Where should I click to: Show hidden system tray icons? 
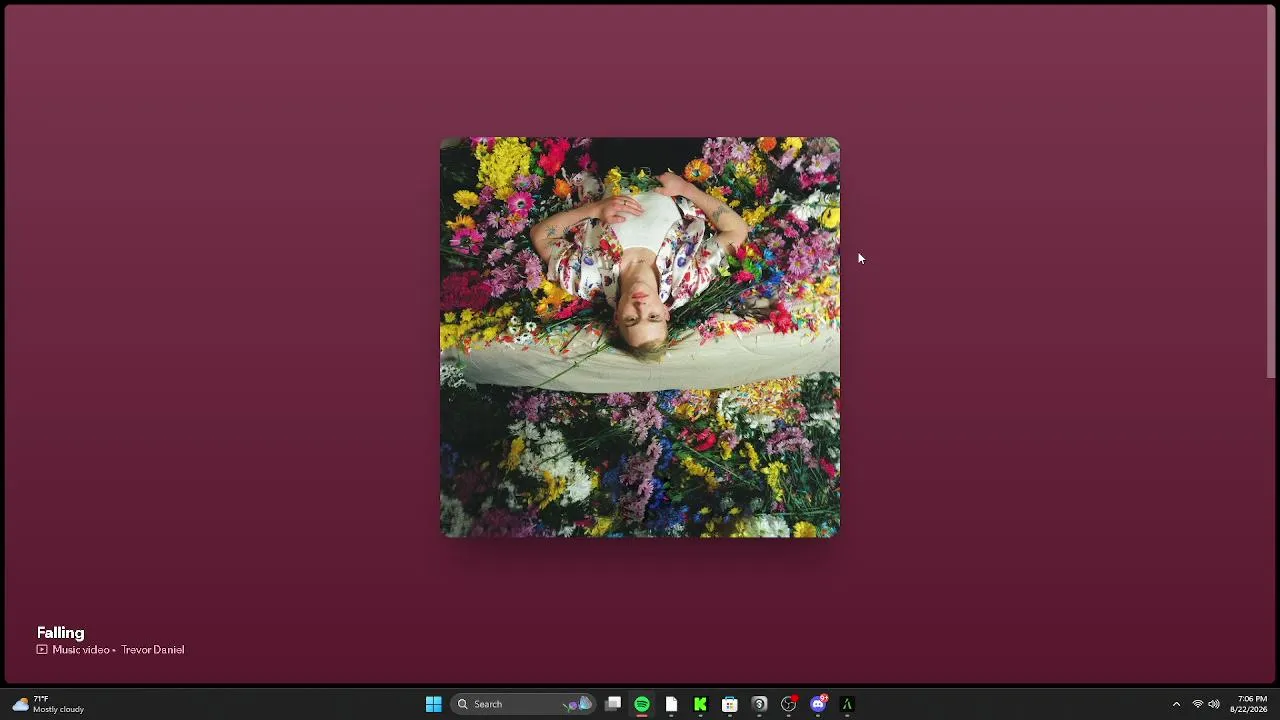point(1176,704)
